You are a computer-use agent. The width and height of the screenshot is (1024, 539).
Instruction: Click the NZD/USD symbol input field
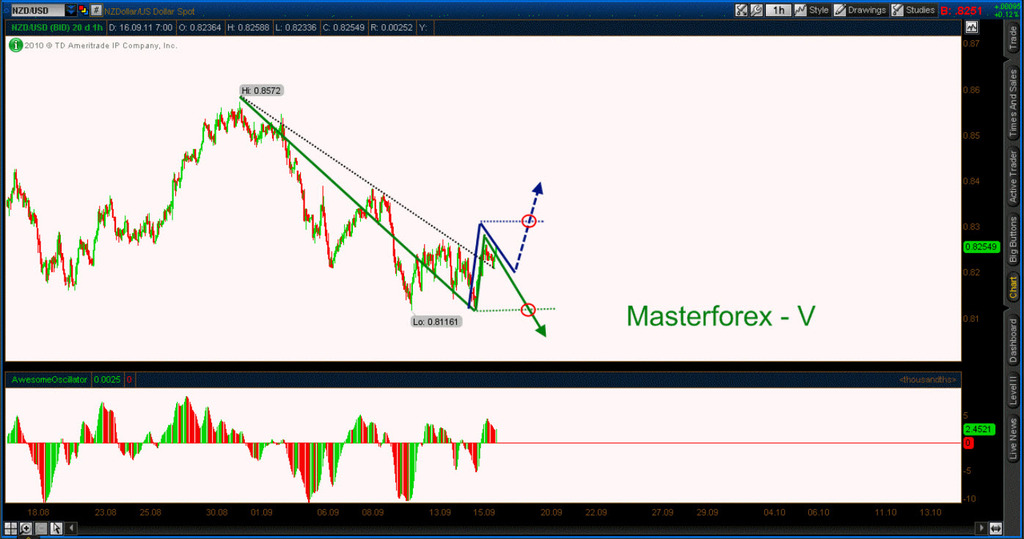pyautogui.click(x=37, y=10)
